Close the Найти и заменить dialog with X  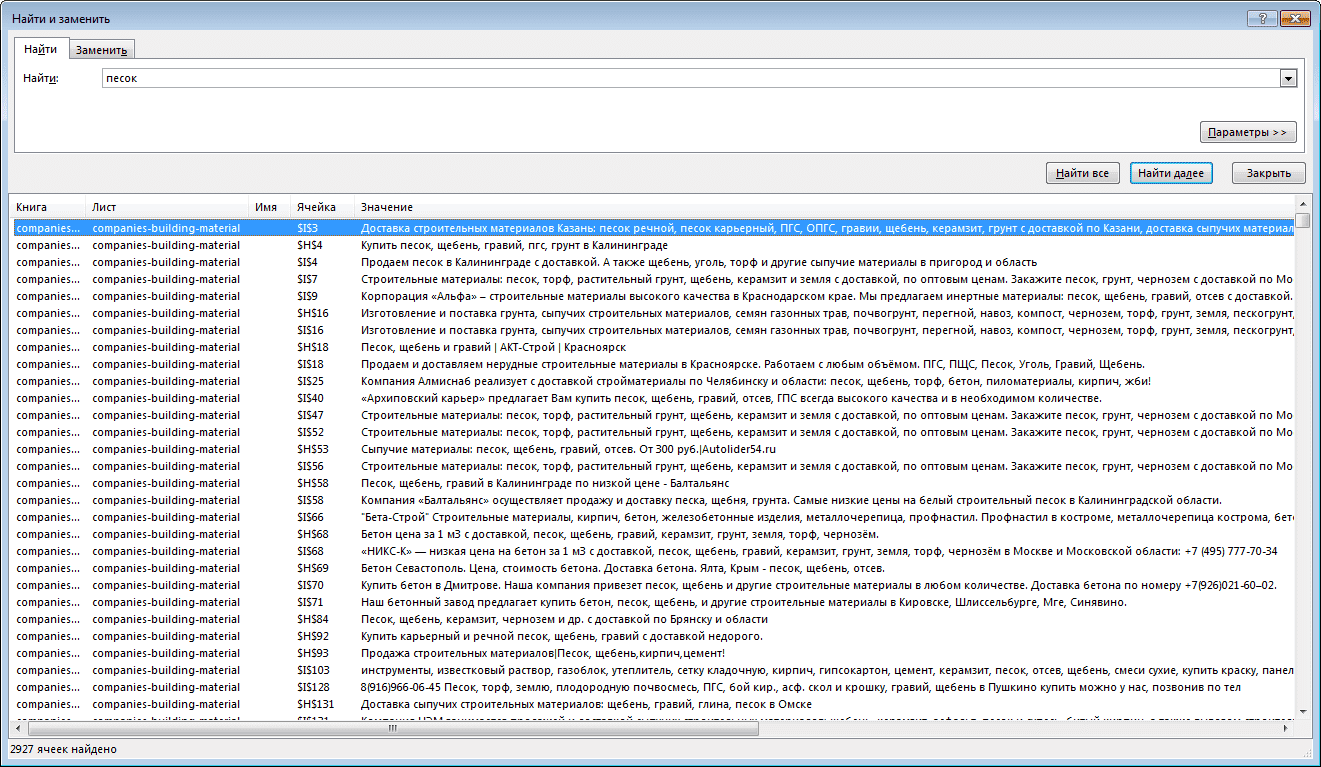[x=1295, y=19]
